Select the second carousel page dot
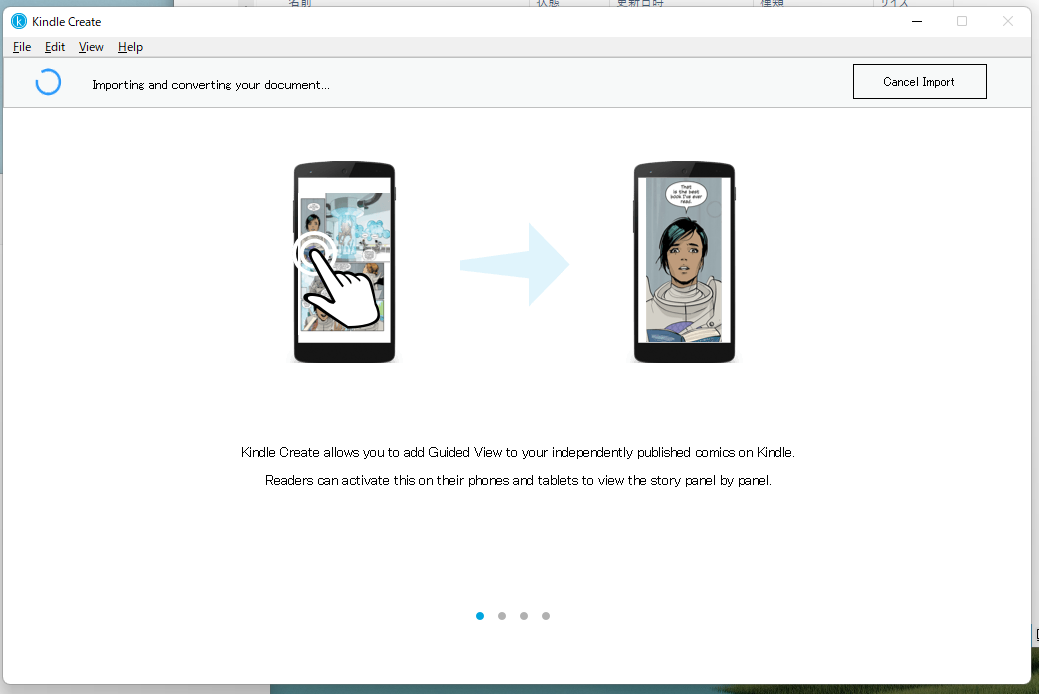 502,616
